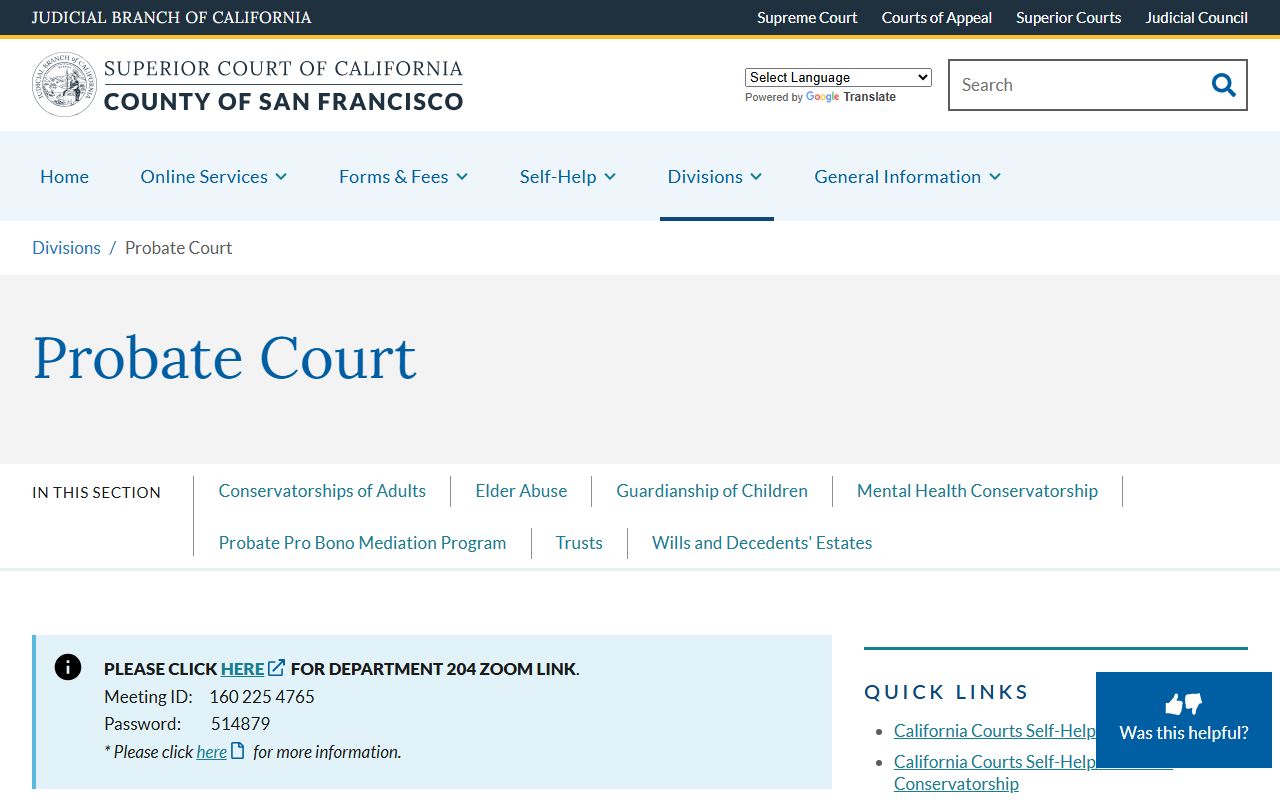
Task: Click the info circle icon in notice
Action: tap(68, 667)
